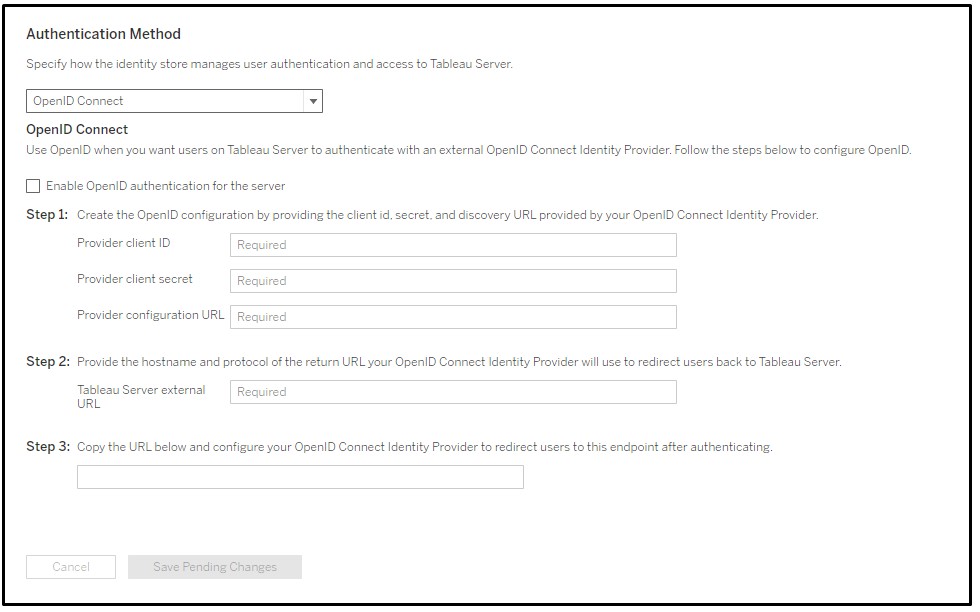Enable OpenID authentication for the server checkbox
This screenshot has height=612, width=980.
(x=33, y=186)
